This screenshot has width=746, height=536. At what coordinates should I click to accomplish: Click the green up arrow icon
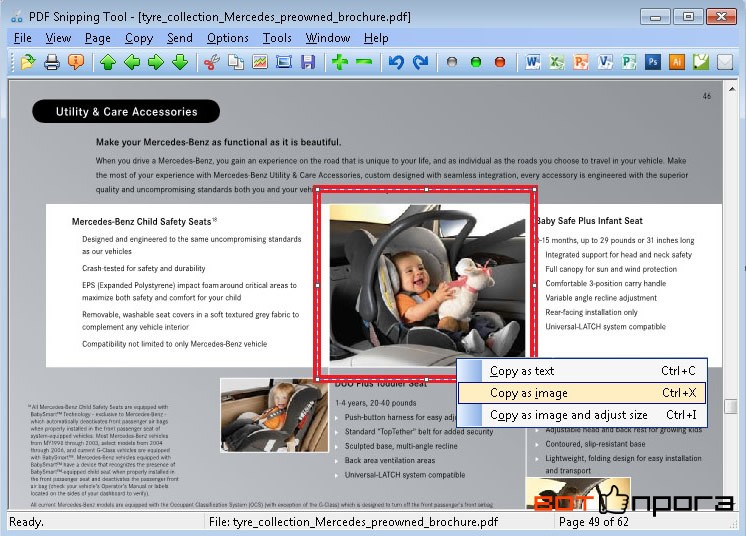[108, 62]
